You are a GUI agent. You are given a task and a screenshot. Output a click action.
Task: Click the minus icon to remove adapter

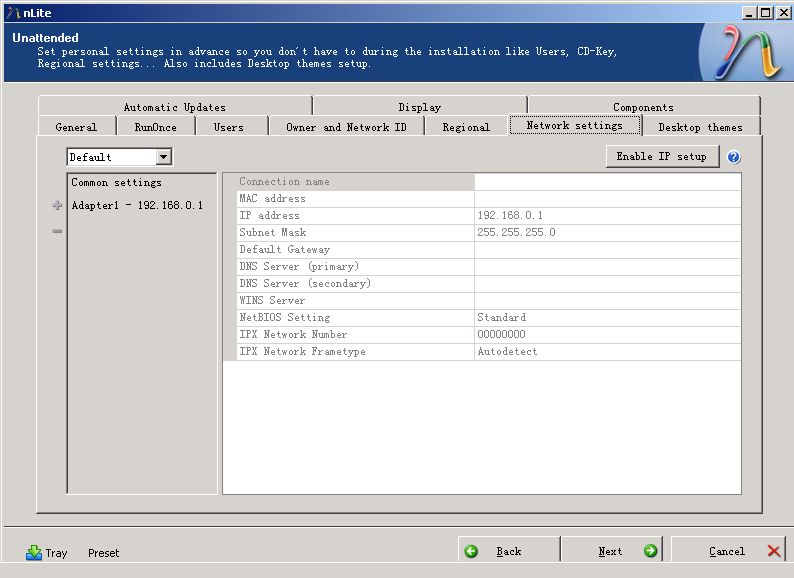(x=57, y=231)
